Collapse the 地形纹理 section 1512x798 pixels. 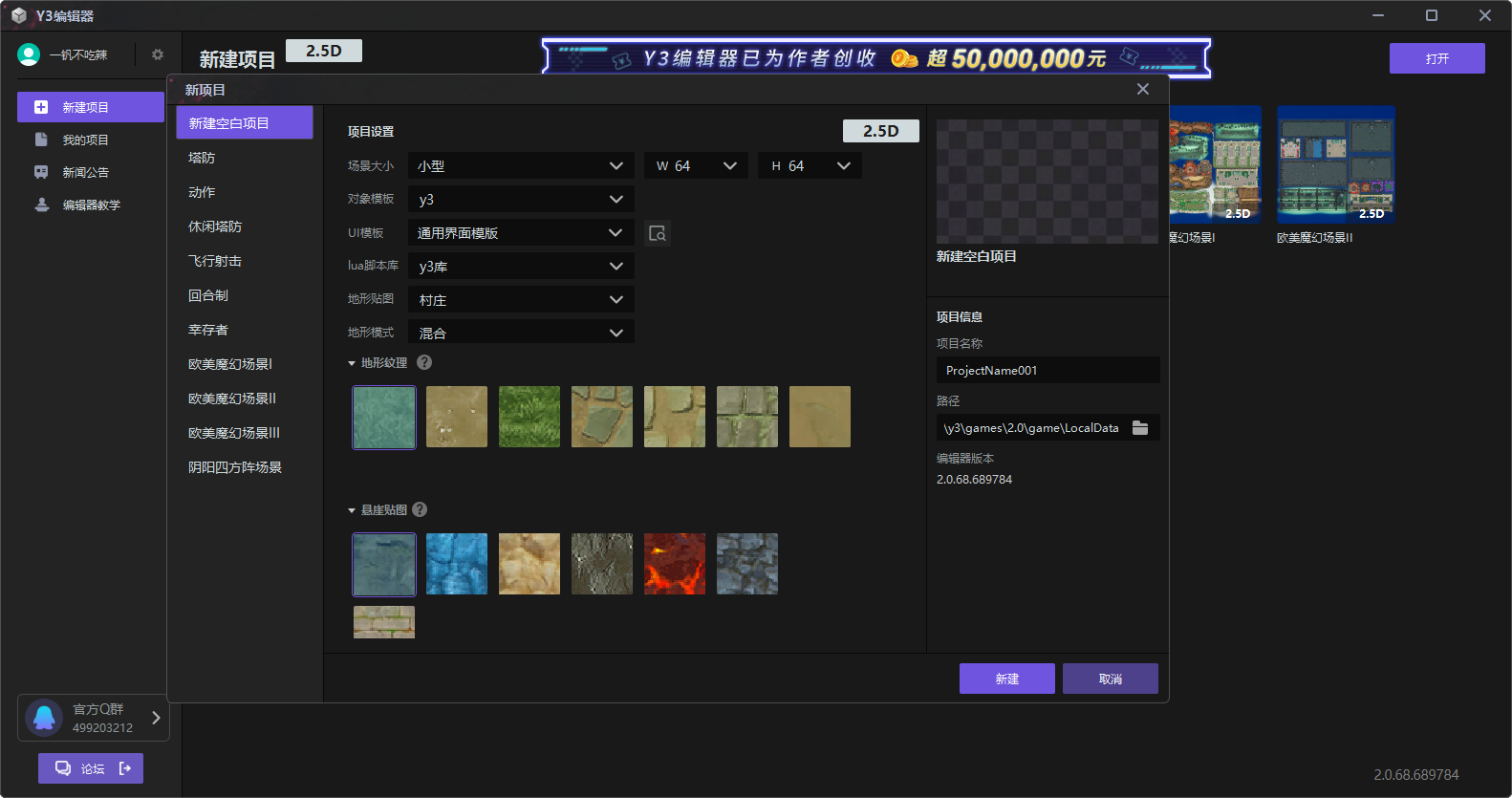click(352, 363)
